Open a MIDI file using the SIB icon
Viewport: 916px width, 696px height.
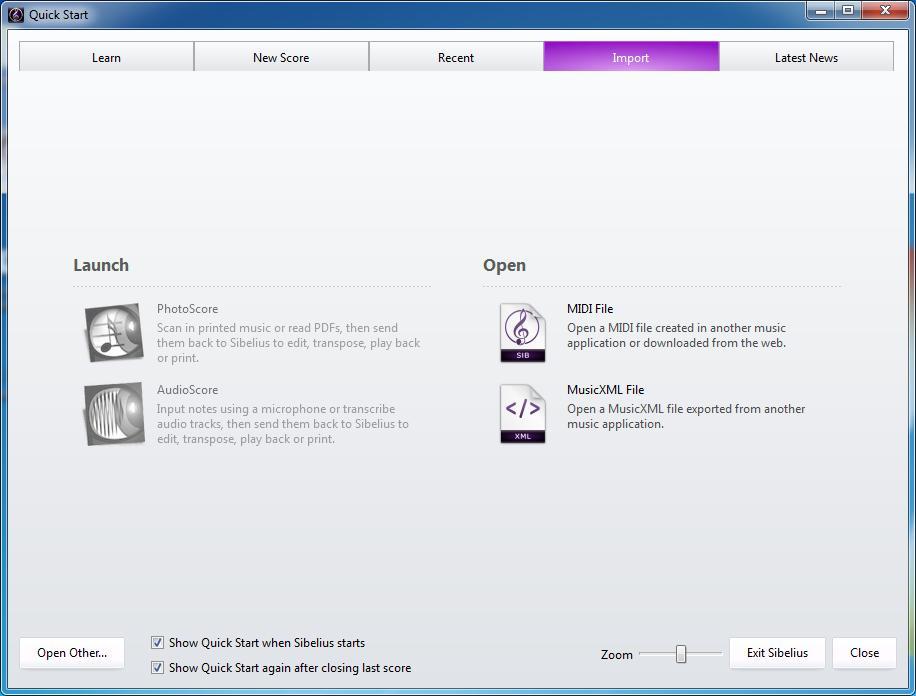click(x=522, y=333)
